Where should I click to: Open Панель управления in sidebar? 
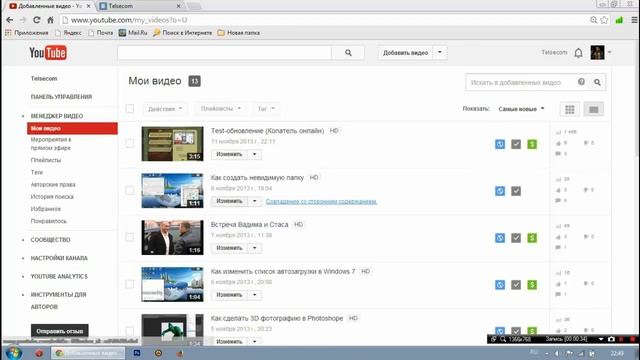(61, 97)
